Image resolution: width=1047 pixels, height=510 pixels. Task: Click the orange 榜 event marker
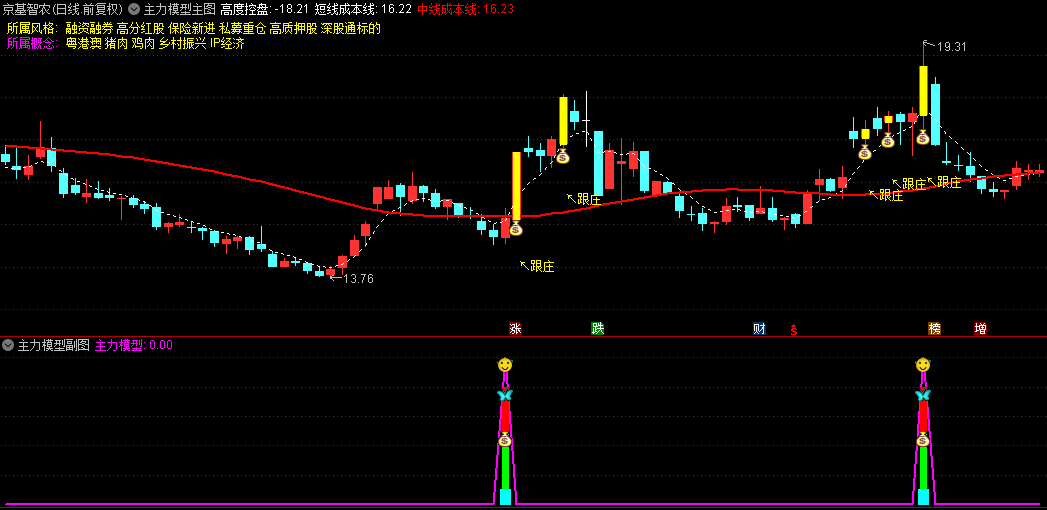coord(934,328)
